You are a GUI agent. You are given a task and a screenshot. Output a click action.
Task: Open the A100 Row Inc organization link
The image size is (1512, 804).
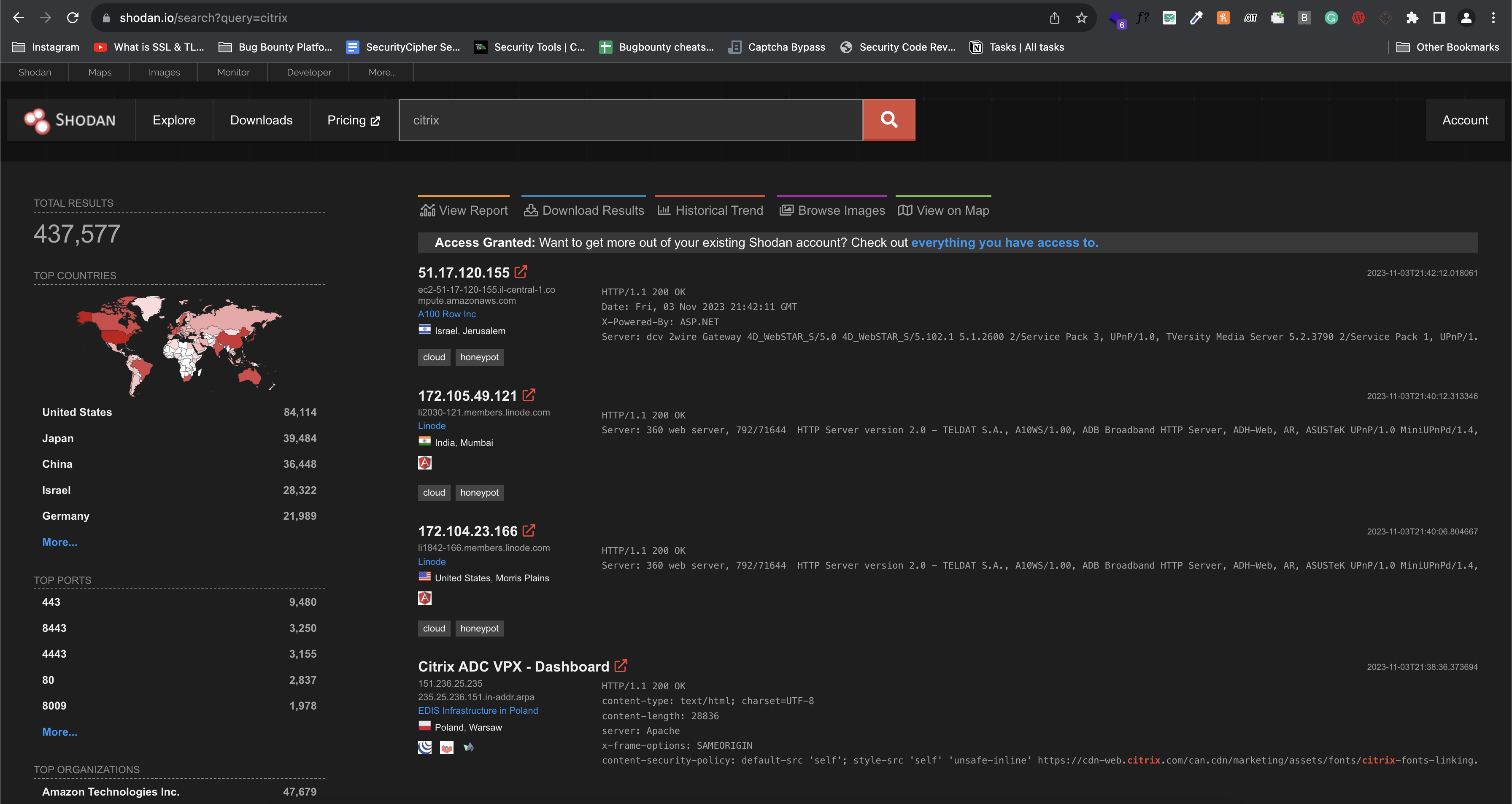click(x=447, y=314)
